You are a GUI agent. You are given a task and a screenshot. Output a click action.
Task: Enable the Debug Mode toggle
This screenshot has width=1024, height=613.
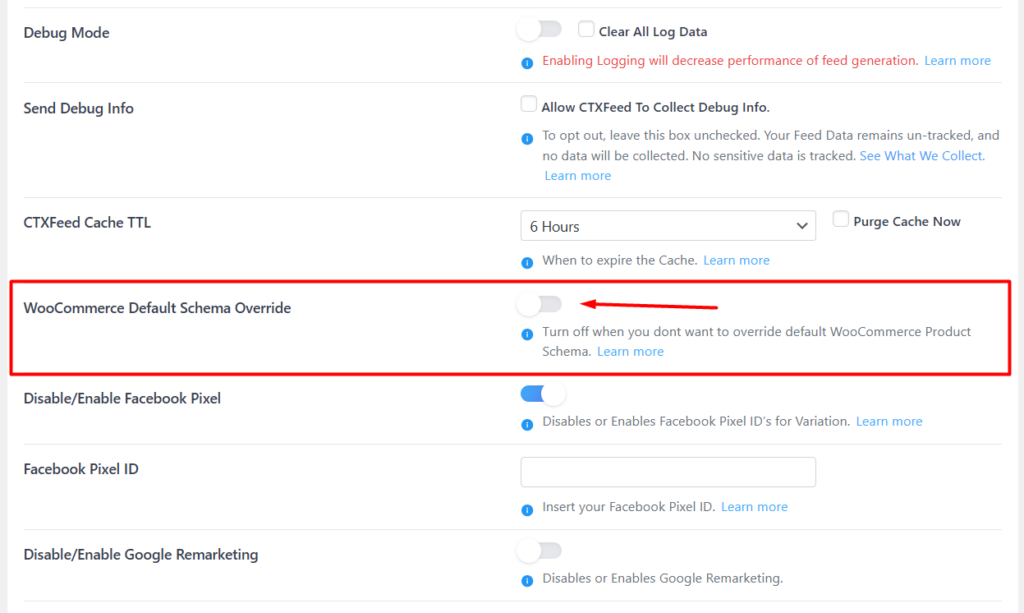pyautogui.click(x=539, y=29)
